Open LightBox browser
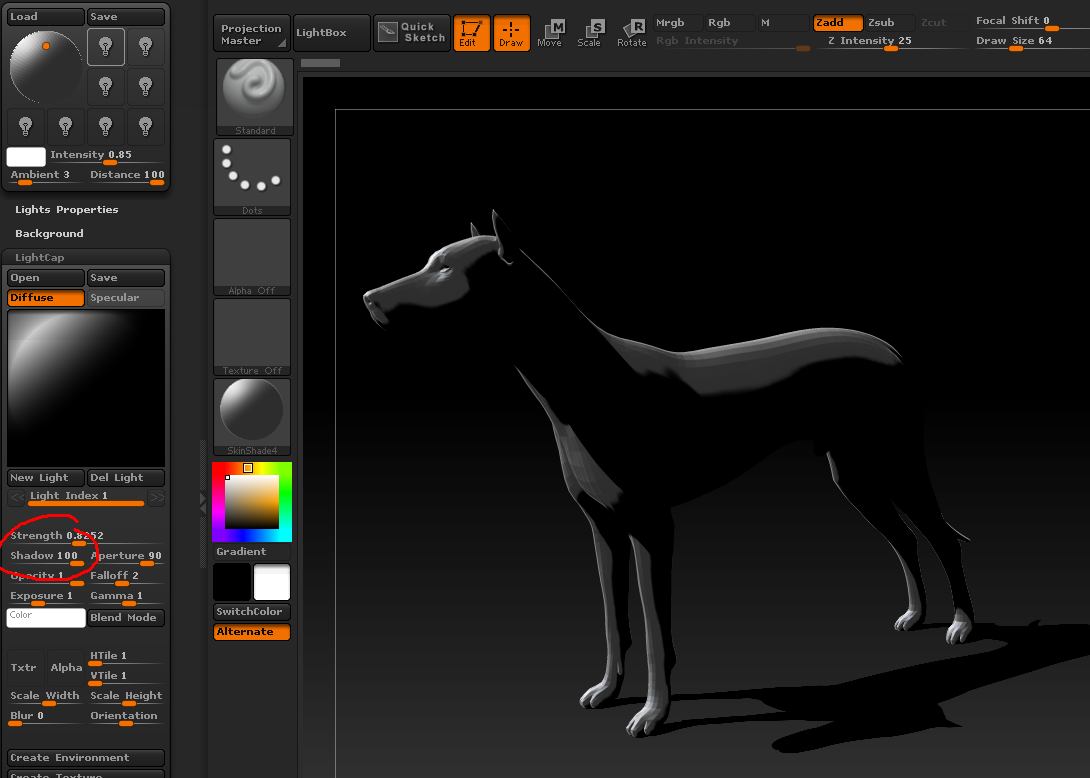The width and height of the screenshot is (1090, 778). pos(332,33)
